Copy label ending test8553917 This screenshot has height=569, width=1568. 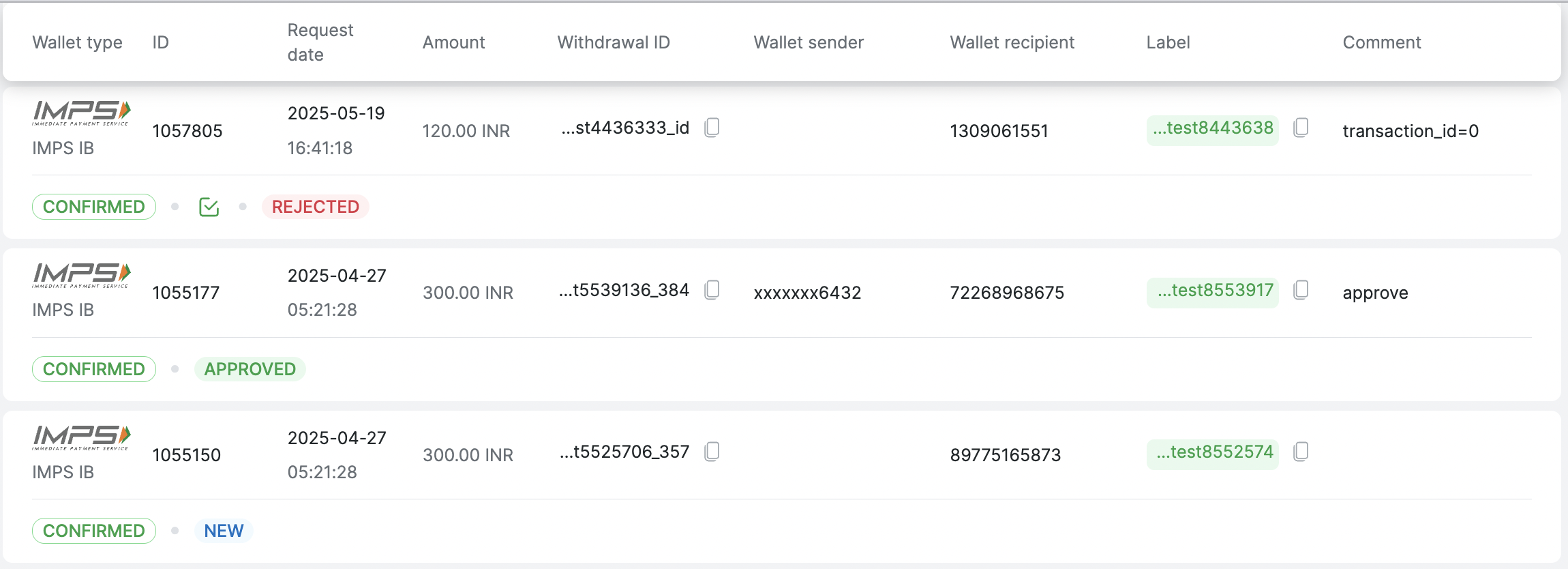[1301, 290]
